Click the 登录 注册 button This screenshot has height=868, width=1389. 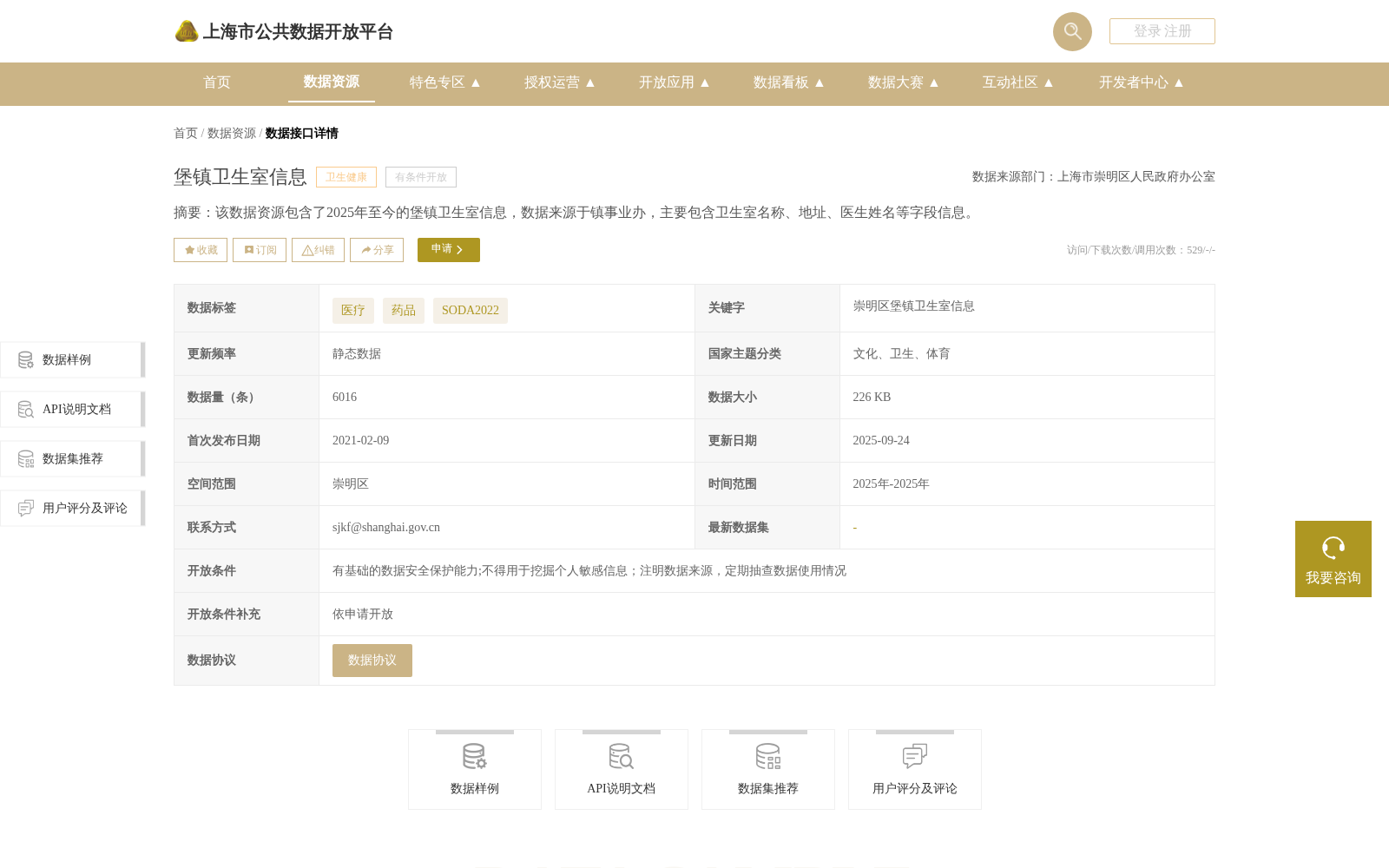[x=1162, y=31]
